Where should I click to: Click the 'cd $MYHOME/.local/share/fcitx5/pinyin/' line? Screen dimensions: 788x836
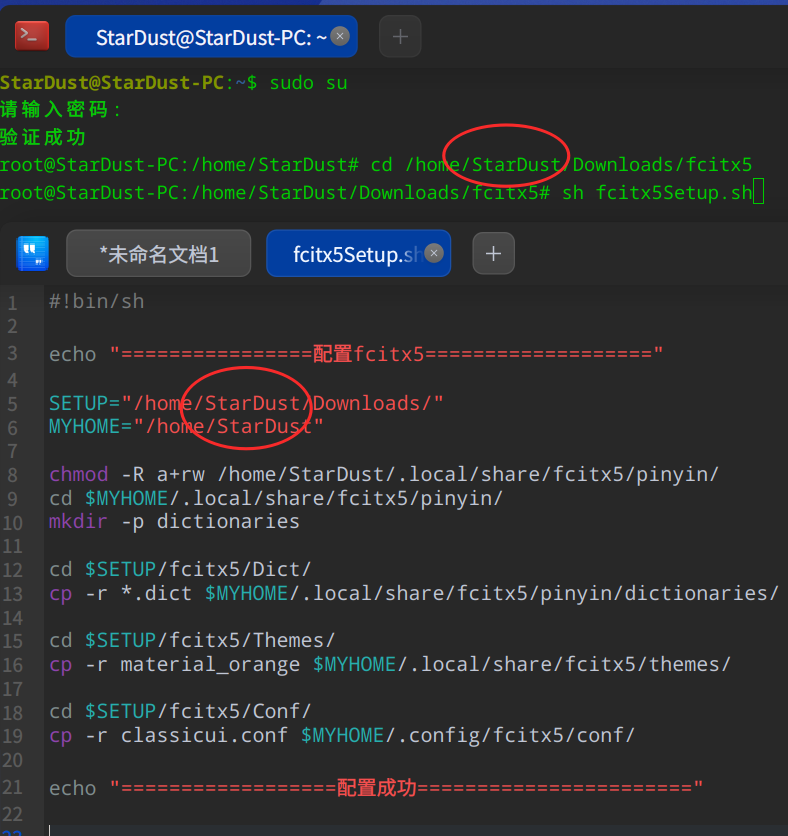click(x=276, y=498)
